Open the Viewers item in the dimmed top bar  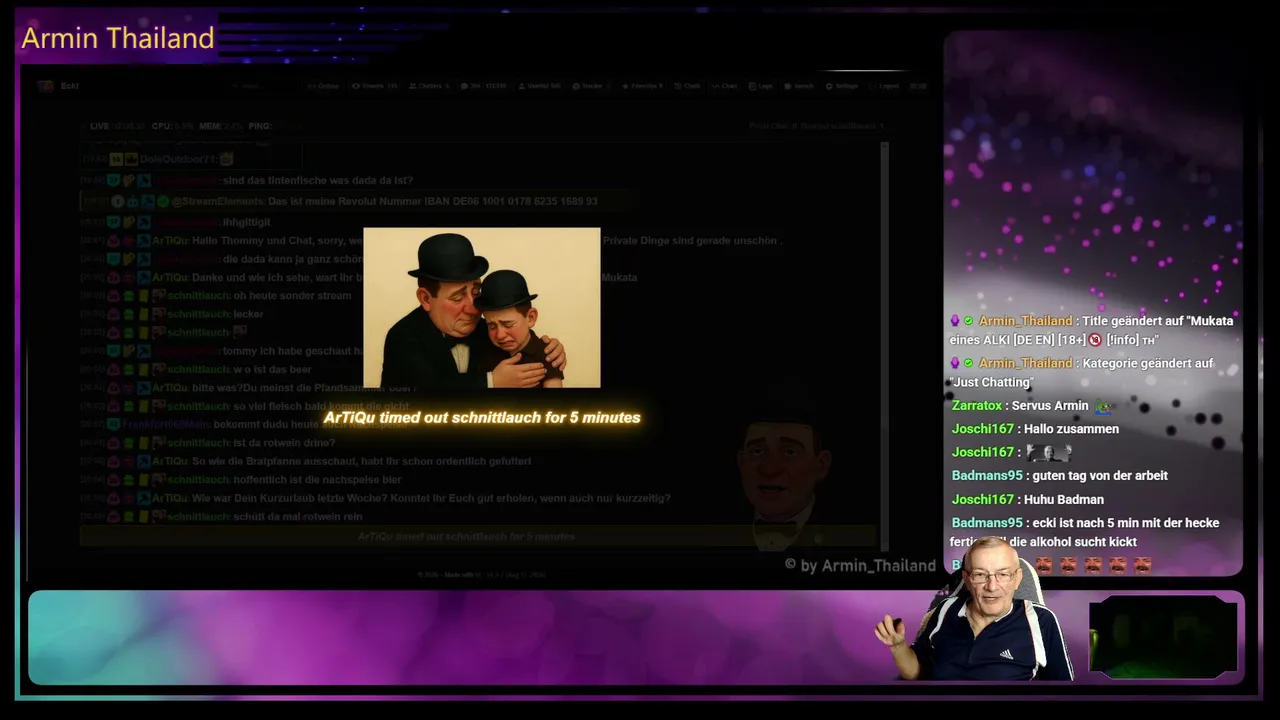click(x=375, y=86)
